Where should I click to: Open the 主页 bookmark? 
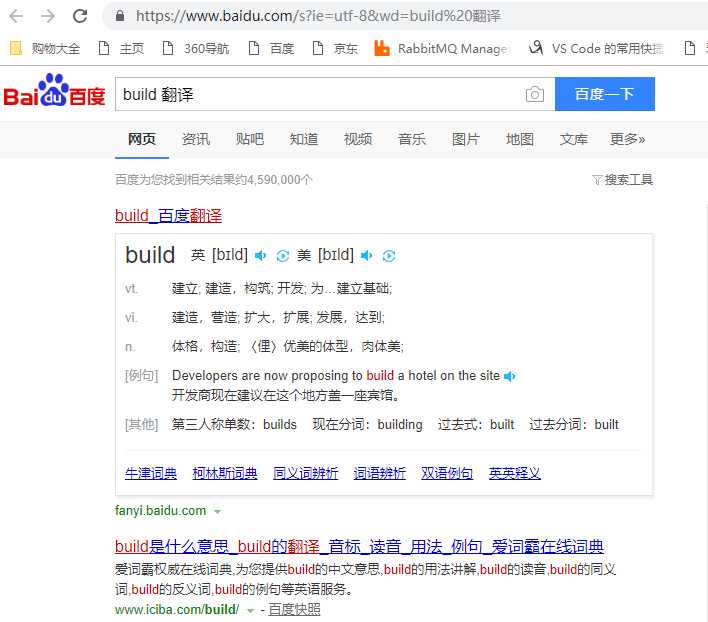click(x=121, y=48)
